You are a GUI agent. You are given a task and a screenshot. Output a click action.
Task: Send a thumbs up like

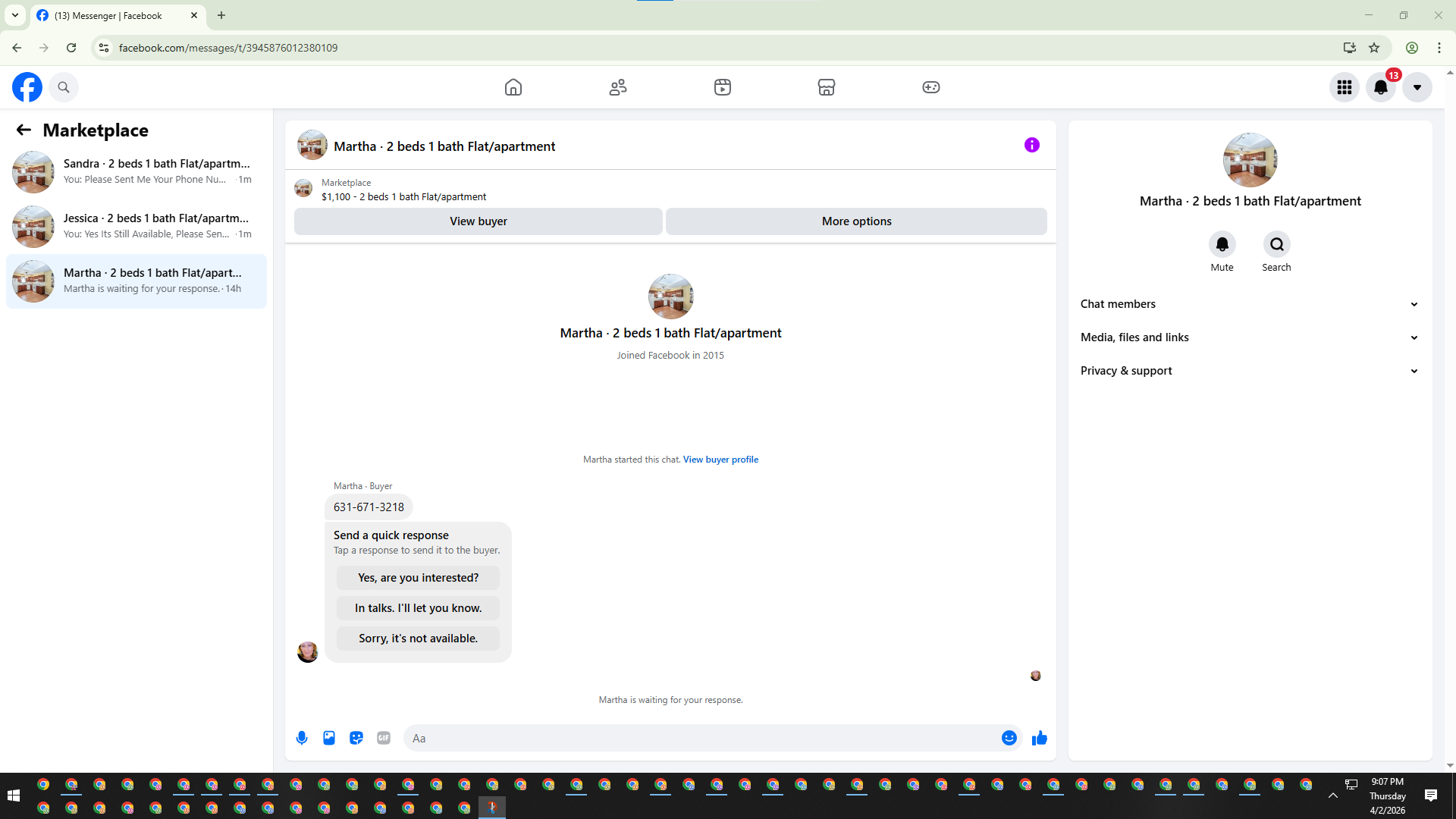(1040, 738)
